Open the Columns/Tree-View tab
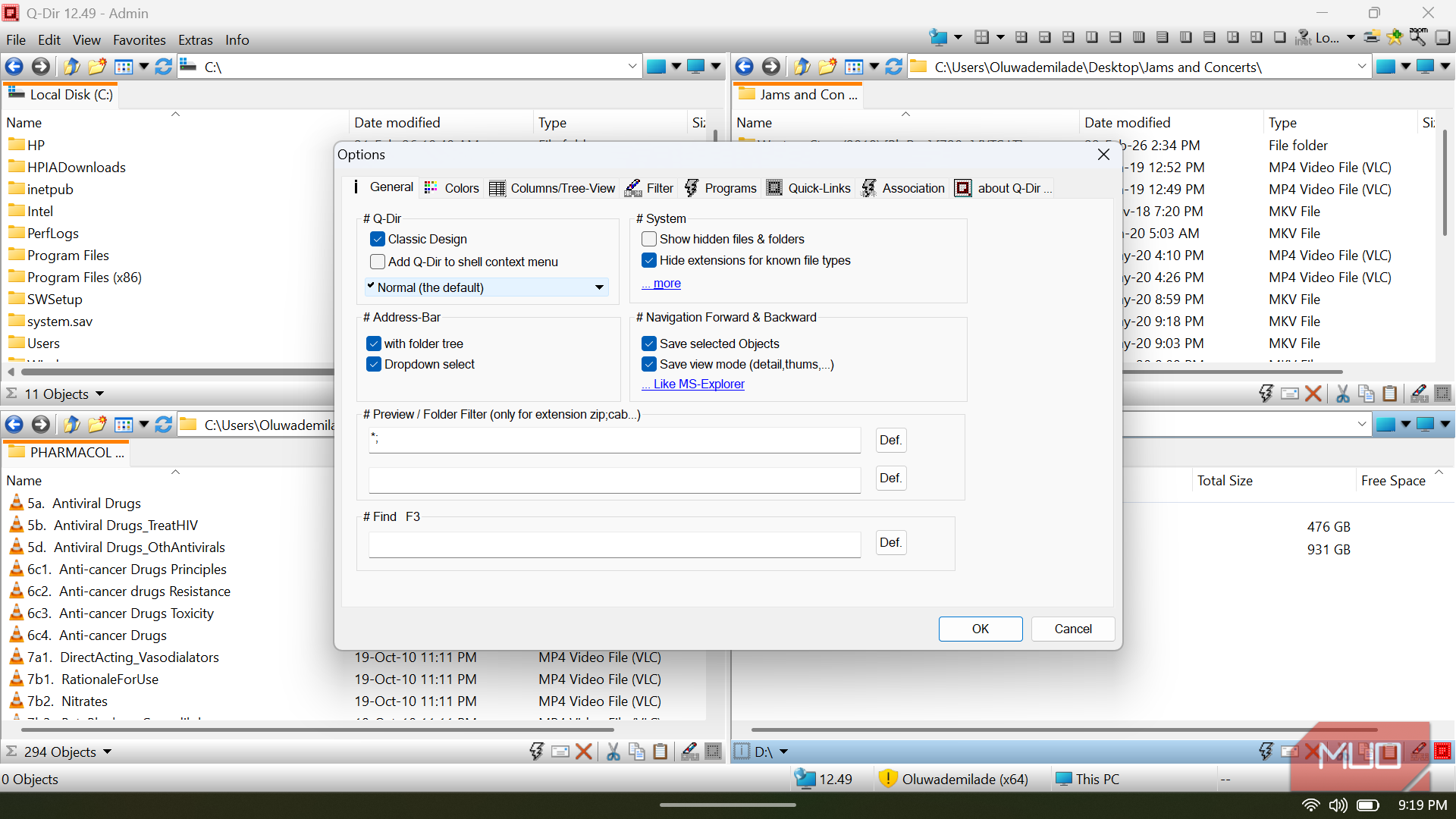 tap(552, 188)
